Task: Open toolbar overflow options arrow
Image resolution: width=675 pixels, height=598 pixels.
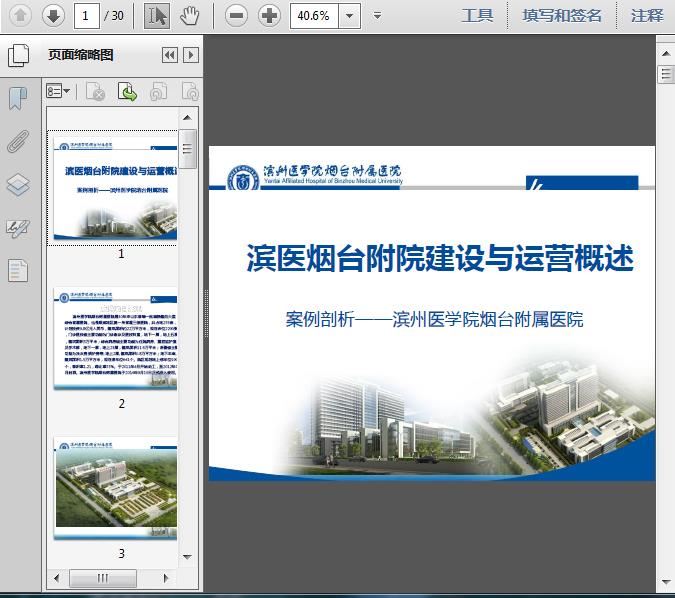Action: 378,16
